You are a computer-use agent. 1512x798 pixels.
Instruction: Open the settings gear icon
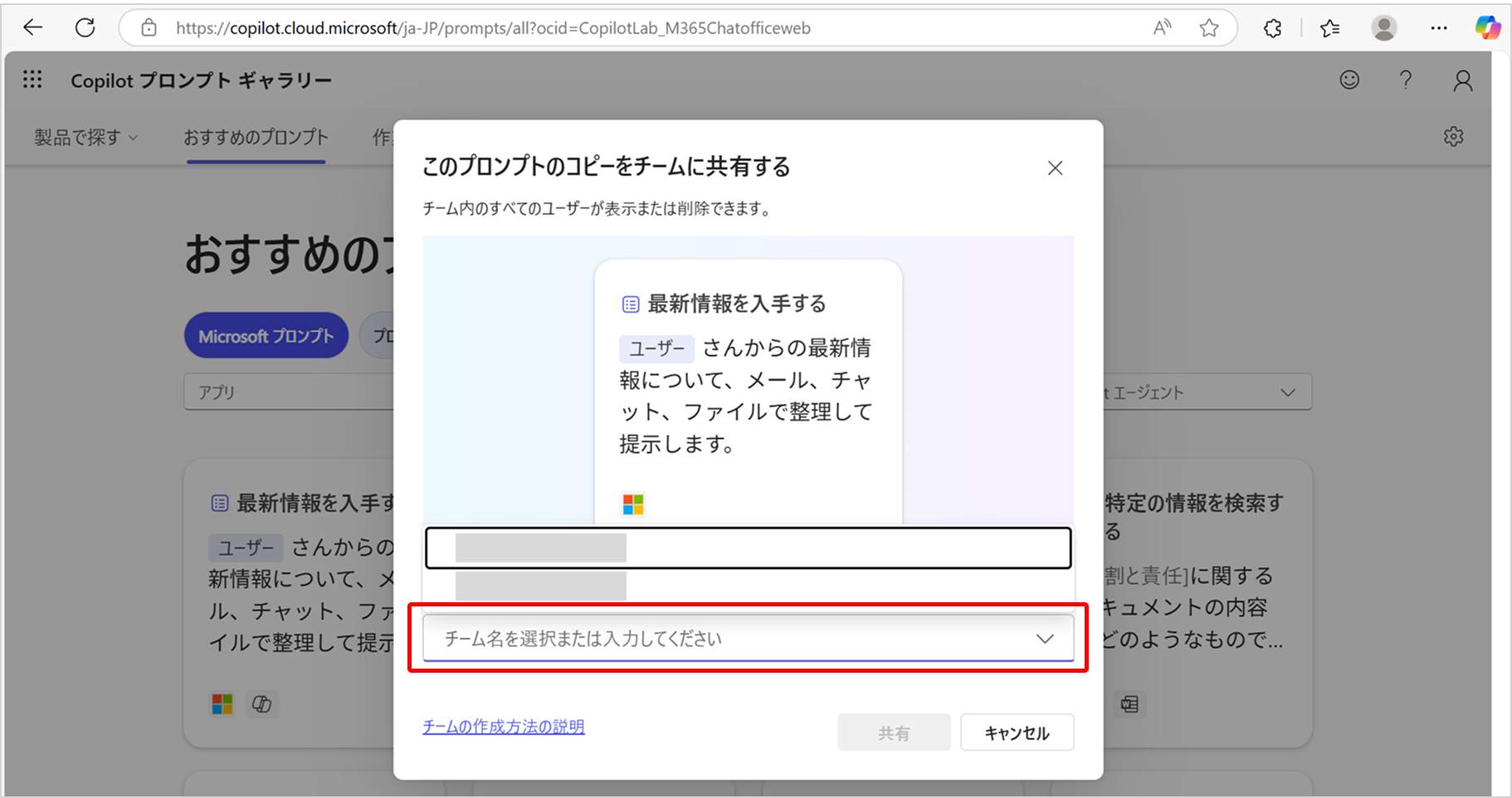click(1453, 137)
